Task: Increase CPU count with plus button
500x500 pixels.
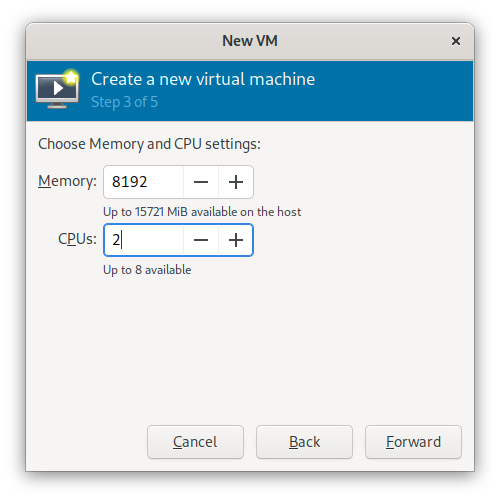Action: pos(236,240)
